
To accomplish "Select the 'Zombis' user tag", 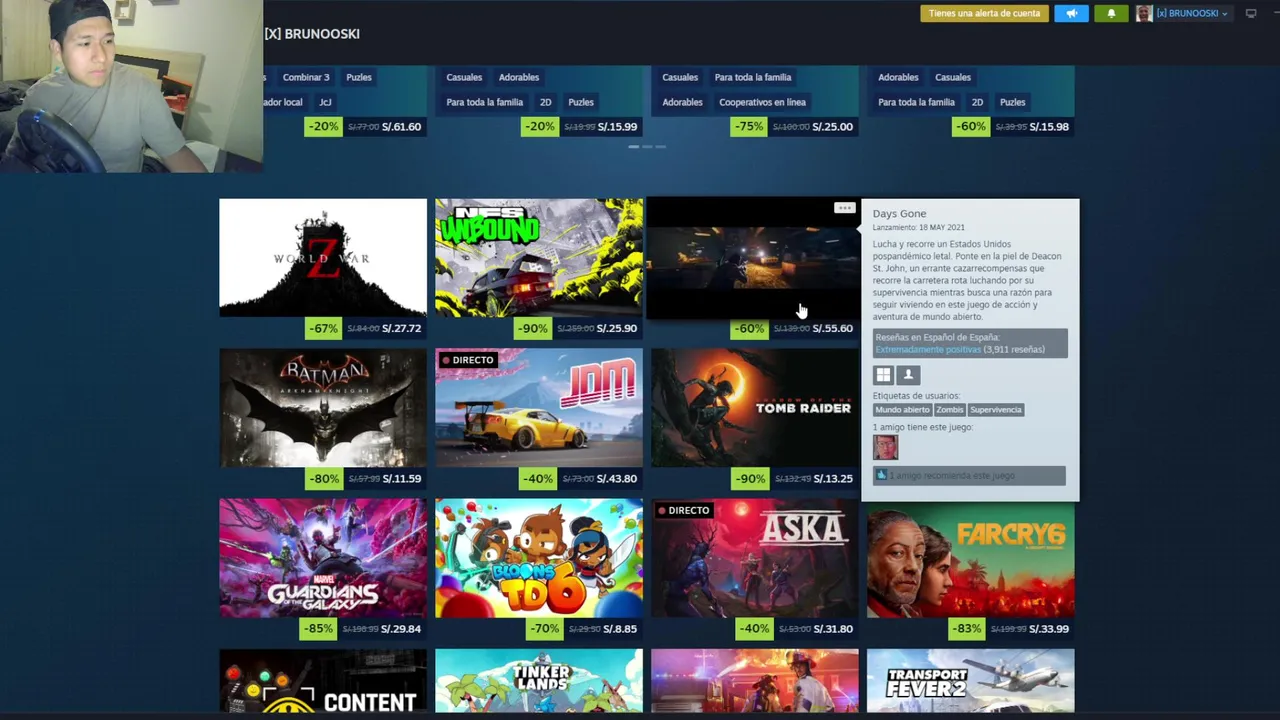I will [950, 410].
